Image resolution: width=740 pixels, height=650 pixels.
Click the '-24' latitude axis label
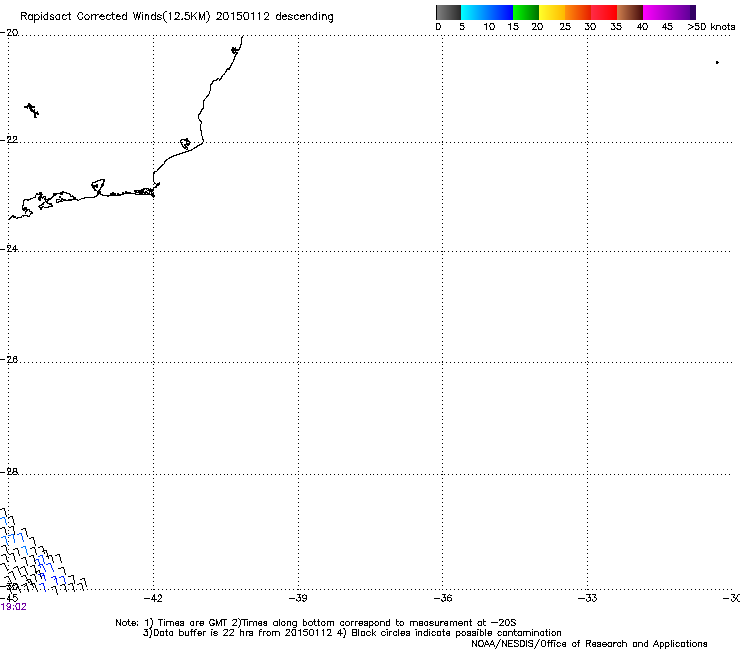[x=9, y=248]
